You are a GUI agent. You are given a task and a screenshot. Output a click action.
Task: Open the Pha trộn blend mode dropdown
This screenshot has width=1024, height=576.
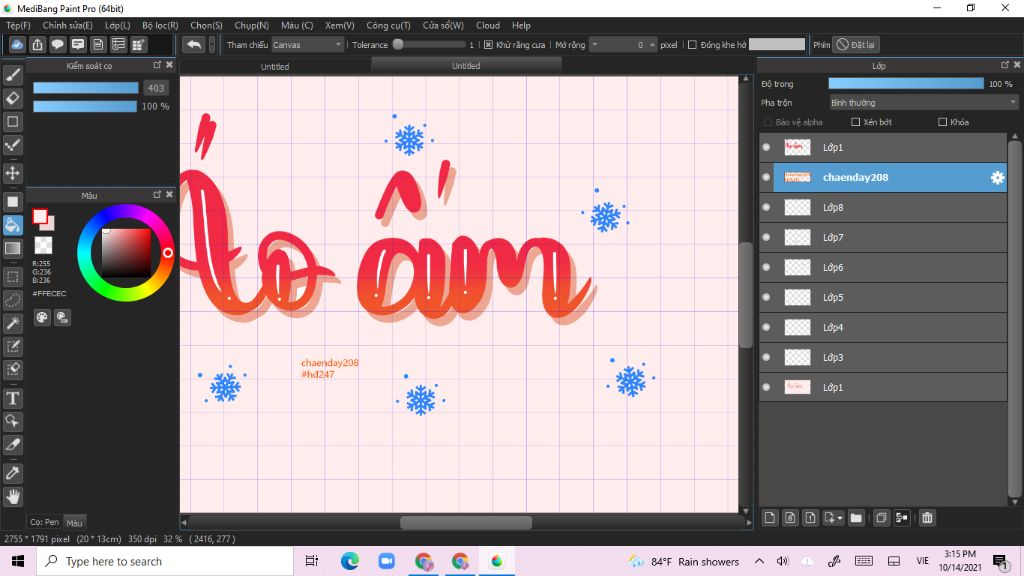click(923, 103)
